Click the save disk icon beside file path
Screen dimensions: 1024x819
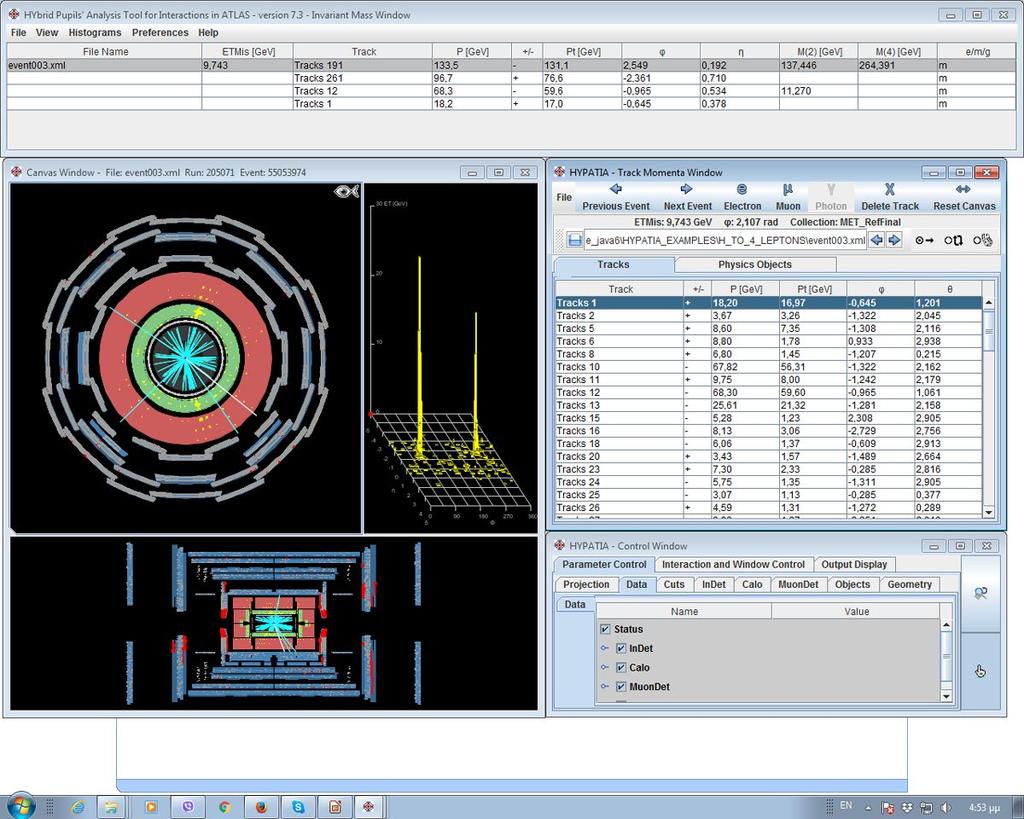point(575,240)
